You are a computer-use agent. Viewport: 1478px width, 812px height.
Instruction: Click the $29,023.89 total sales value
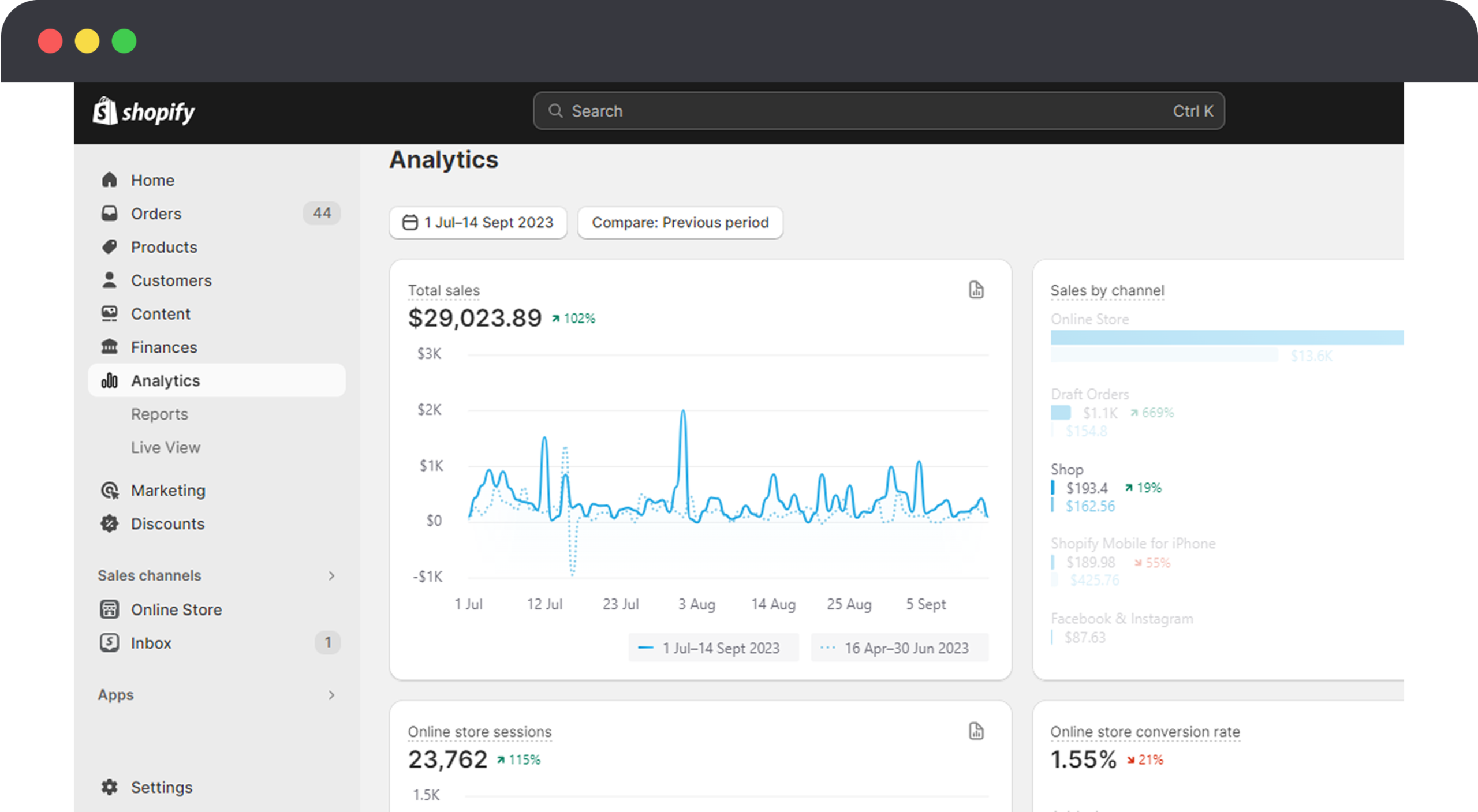[475, 318]
